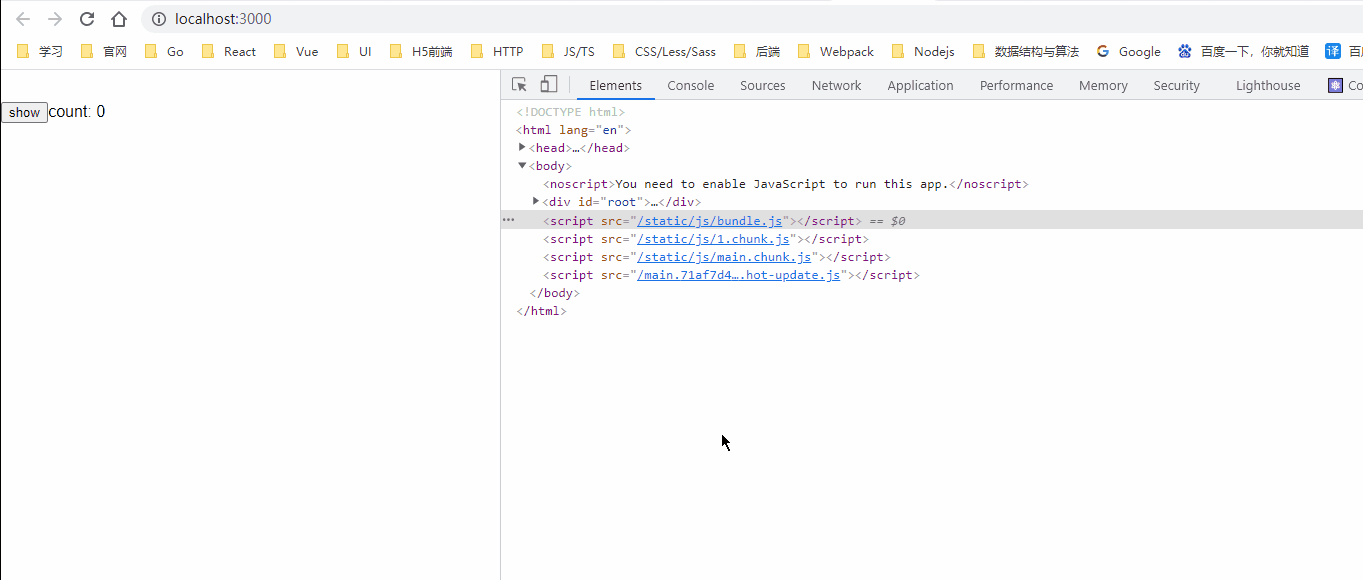Screen dimensions: 1363x580
Task: Open the hot-update.js script link
Action: 739,275
